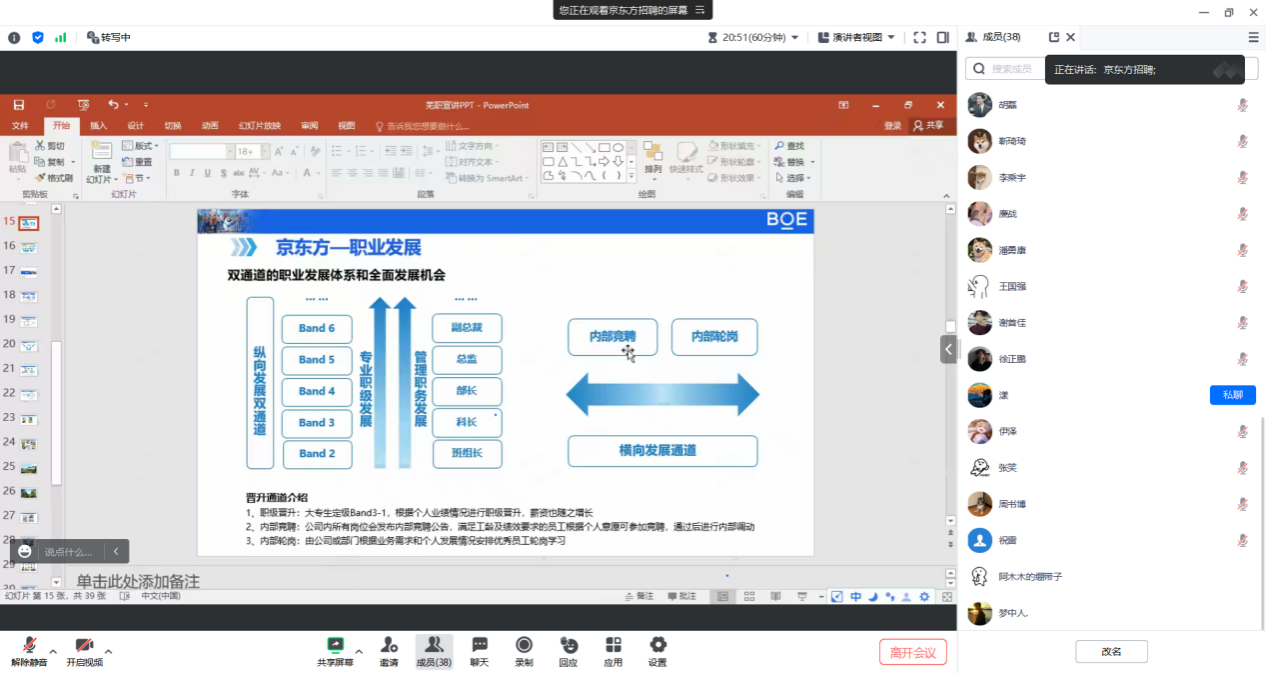Select slide 16 thumbnail in PowerPoint

(29, 247)
